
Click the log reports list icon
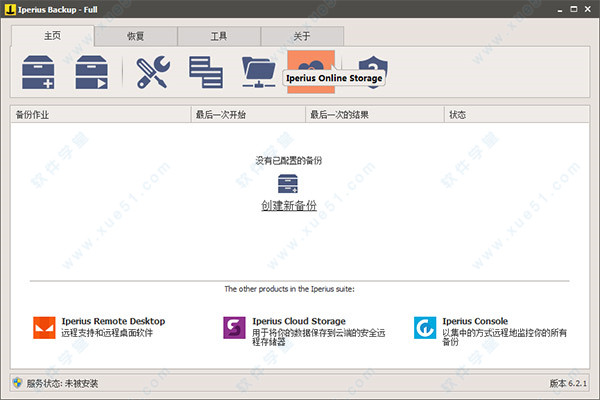coord(206,72)
